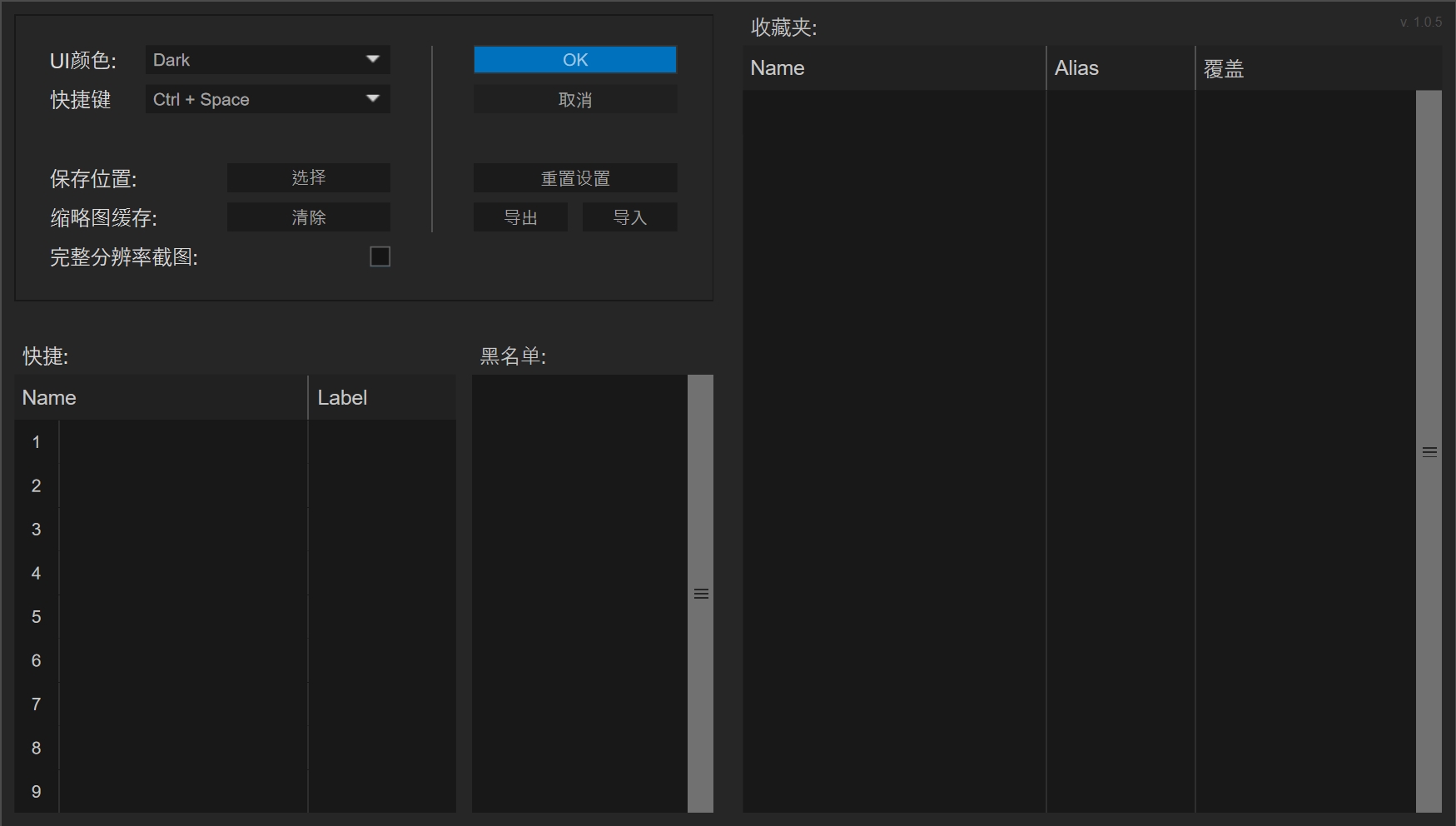Open the UI颜色 Dark dropdown
This screenshot has height=826, width=1456.
[267, 60]
